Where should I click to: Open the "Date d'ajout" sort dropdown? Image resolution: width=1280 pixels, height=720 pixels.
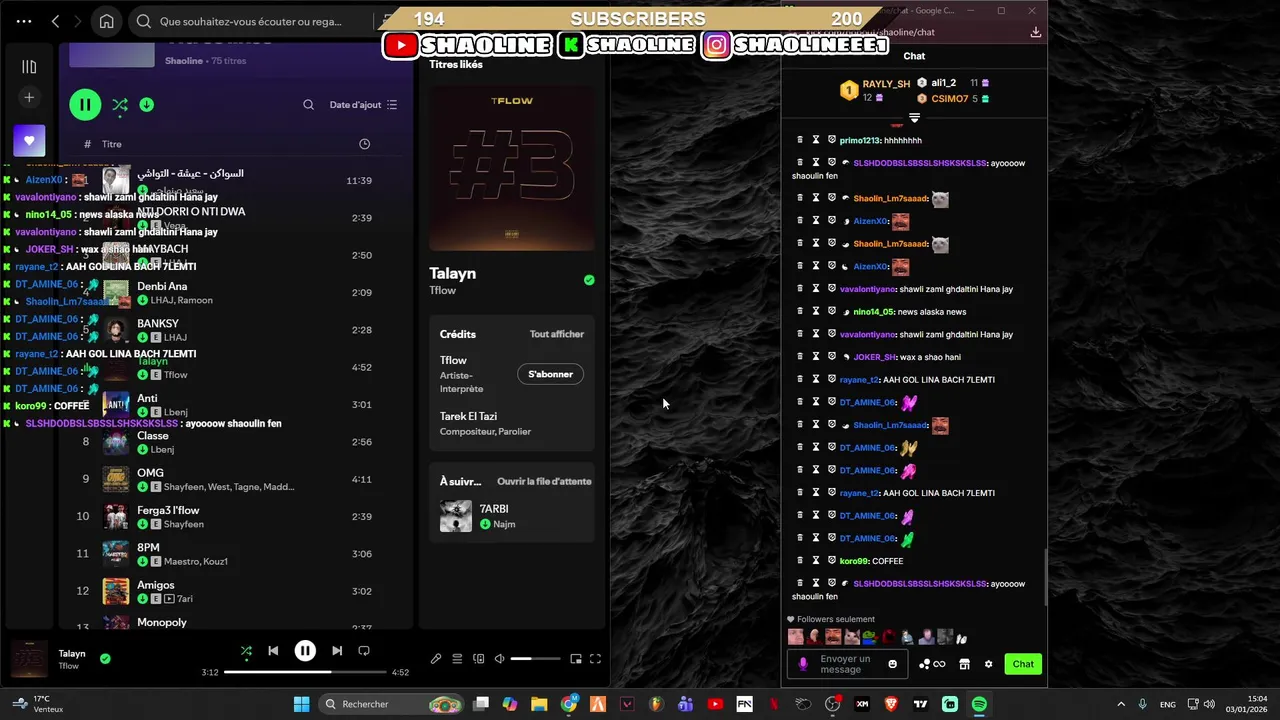pyautogui.click(x=363, y=105)
